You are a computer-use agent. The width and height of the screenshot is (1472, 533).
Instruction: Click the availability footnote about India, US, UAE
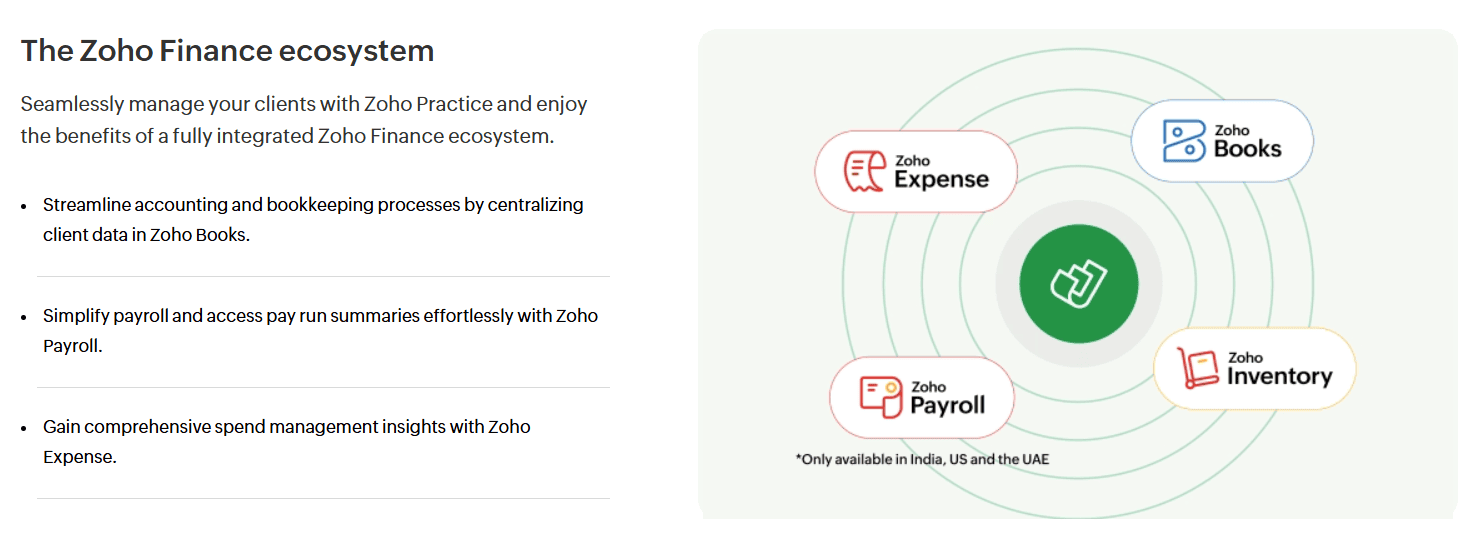(922, 459)
